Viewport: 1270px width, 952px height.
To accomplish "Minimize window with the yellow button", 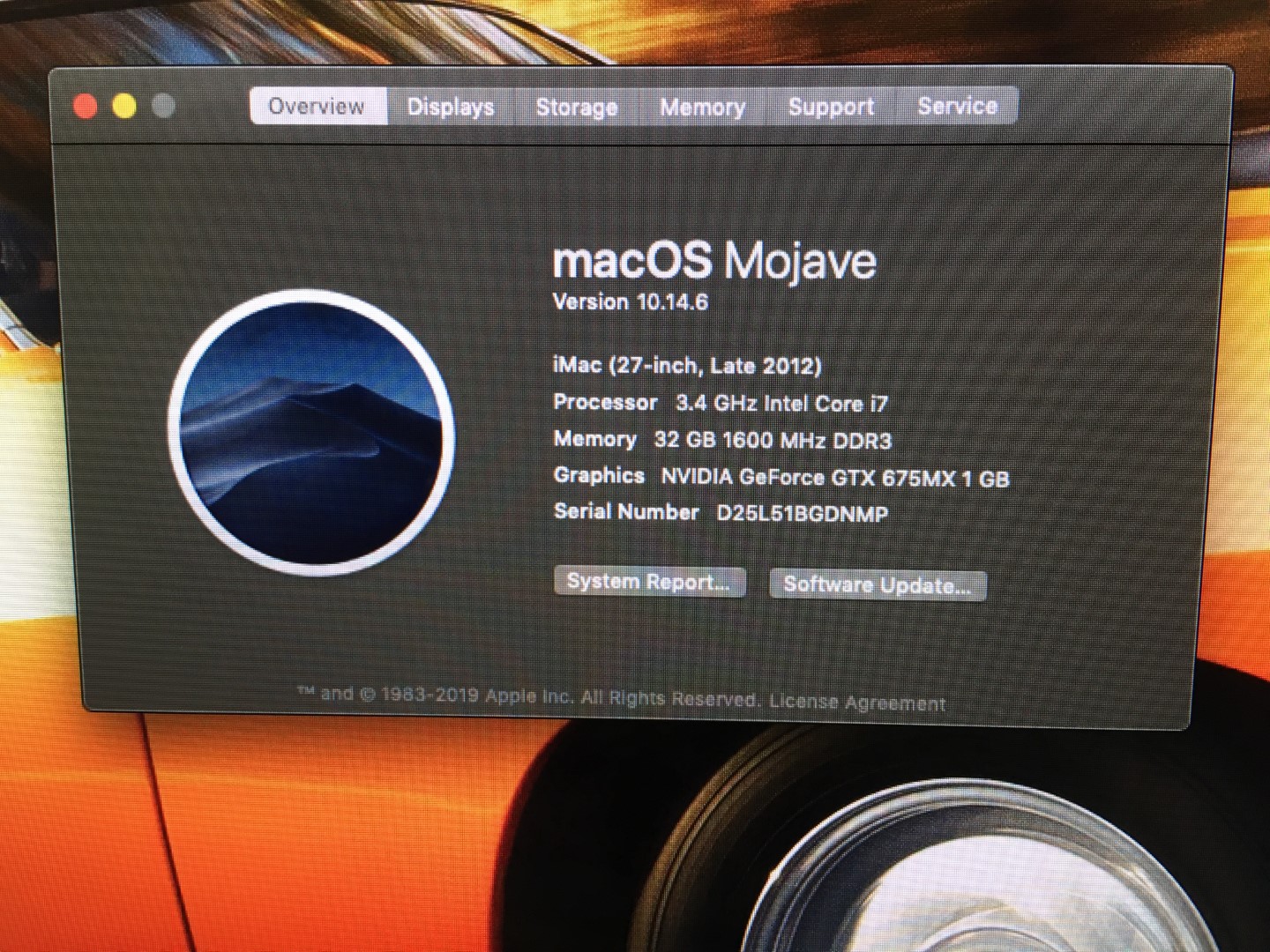I will 124,107.
